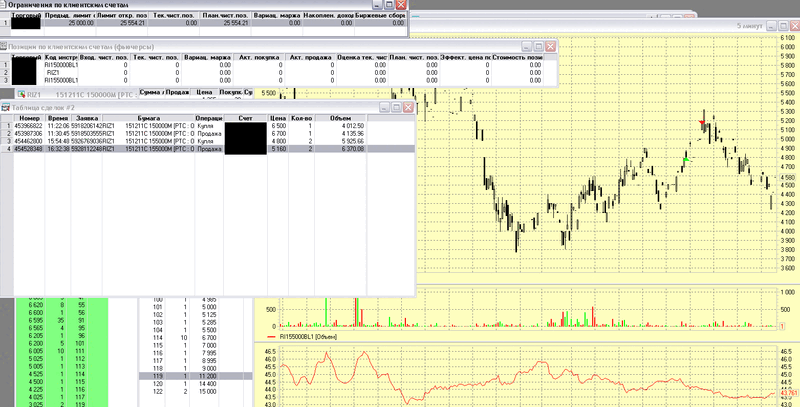
Task: Click the green buy marker on price chart
Action: point(685,159)
